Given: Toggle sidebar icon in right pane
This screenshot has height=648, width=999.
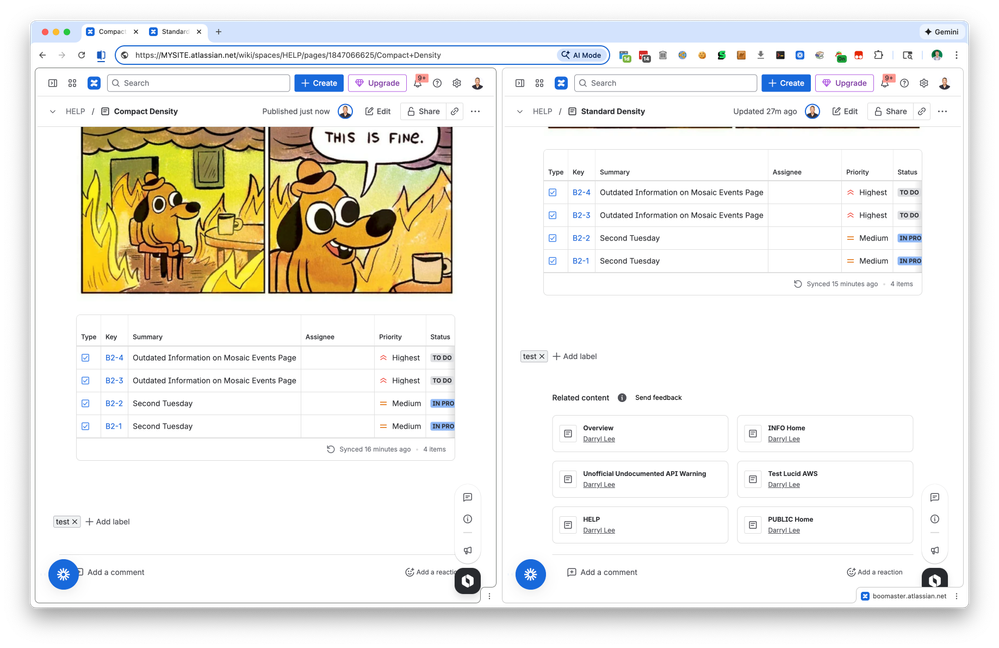Looking at the screenshot, I should [520, 83].
